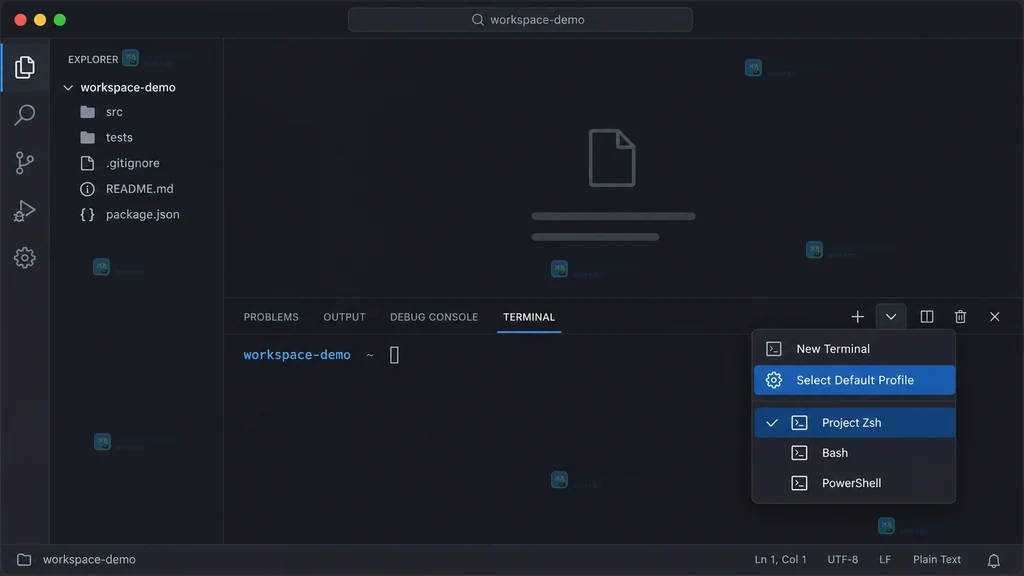Click the tests folder icon

coord(88,137)
